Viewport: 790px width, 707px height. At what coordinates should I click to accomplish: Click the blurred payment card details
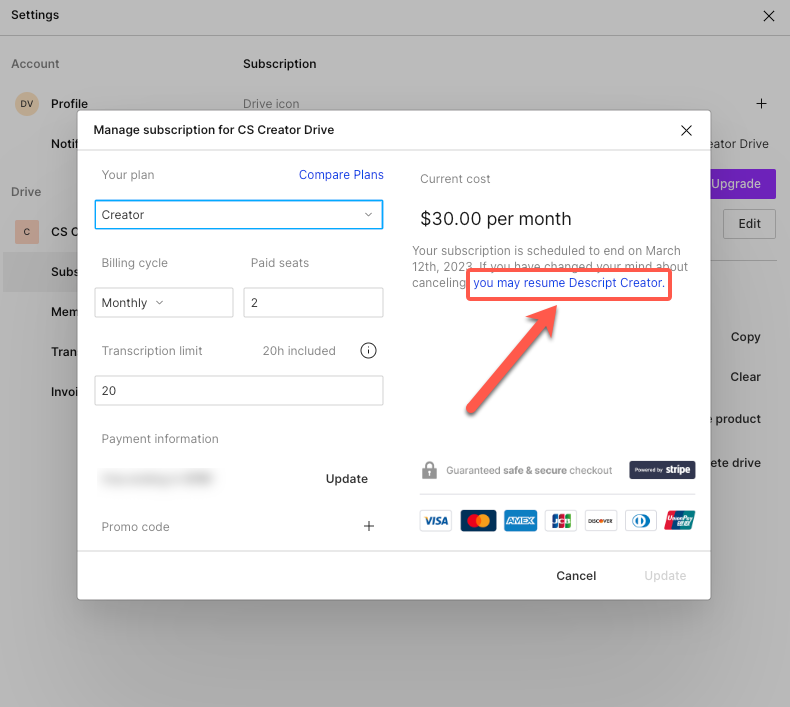coord(157,478)
